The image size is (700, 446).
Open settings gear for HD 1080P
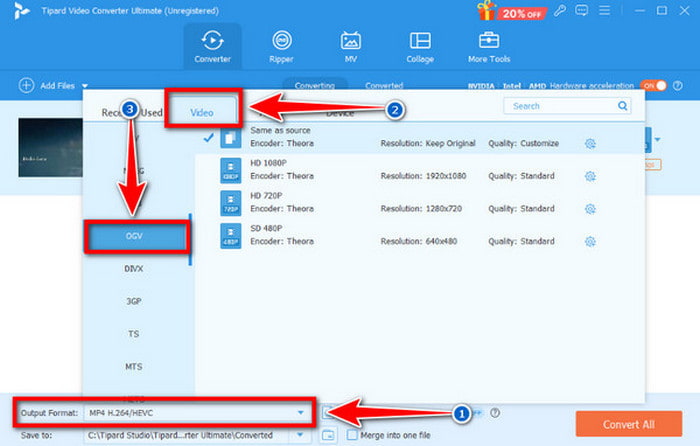pos(590,176)
